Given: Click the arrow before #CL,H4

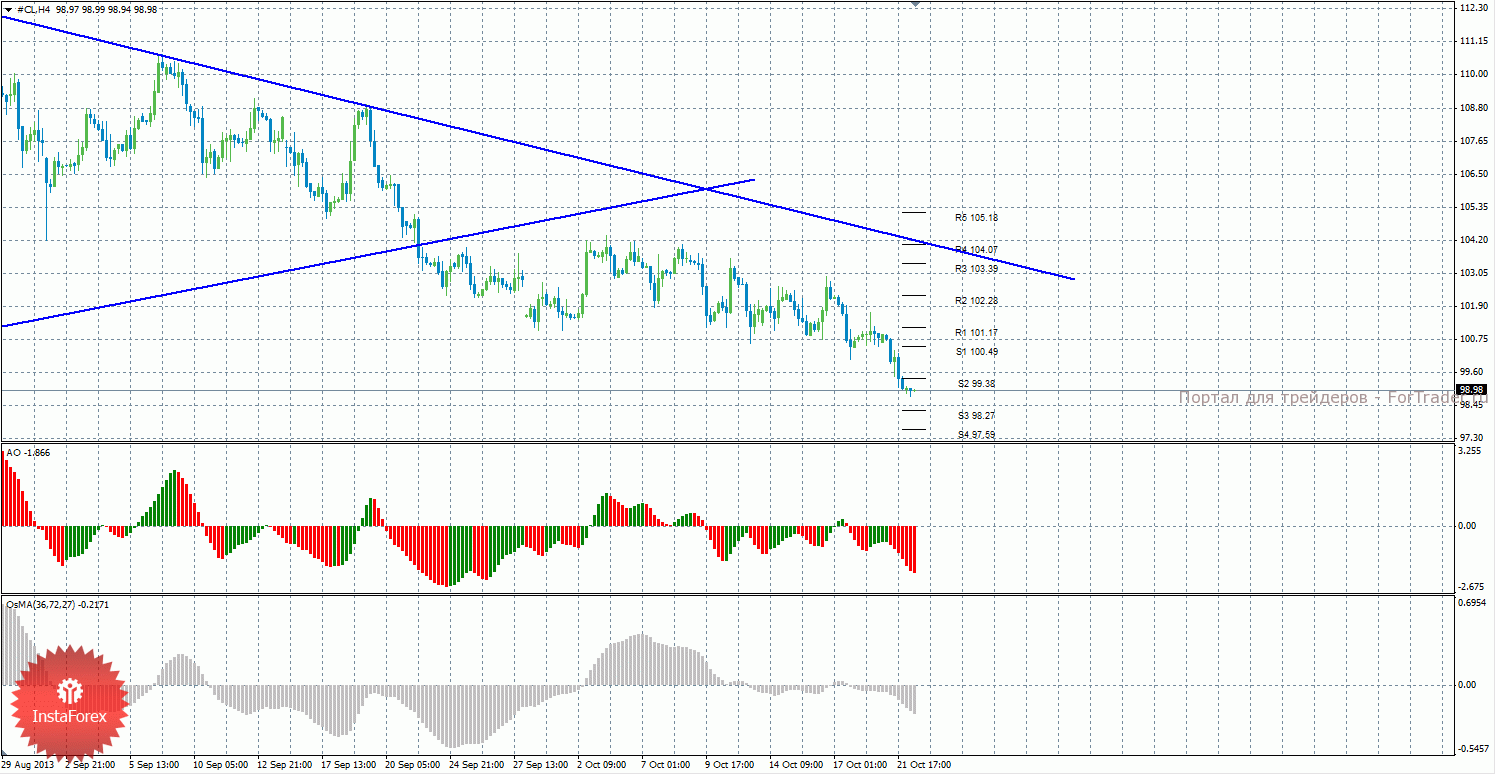Looking at the screenshot, I should coord(9,8).
